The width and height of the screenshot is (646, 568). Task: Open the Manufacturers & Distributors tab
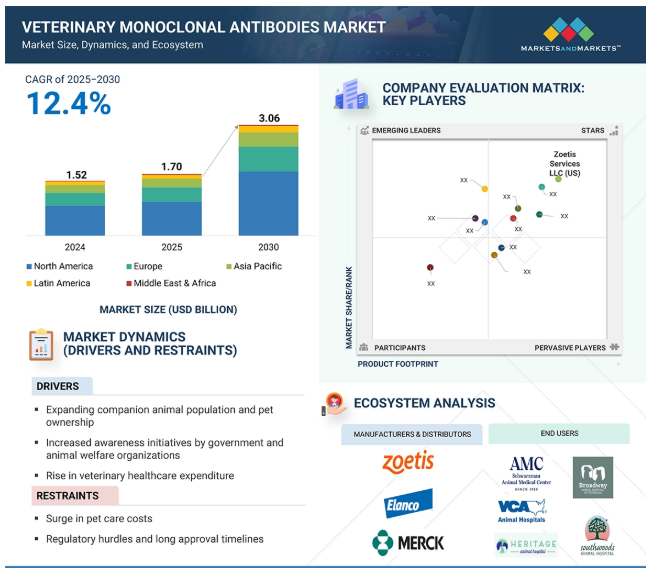point(411,434)
